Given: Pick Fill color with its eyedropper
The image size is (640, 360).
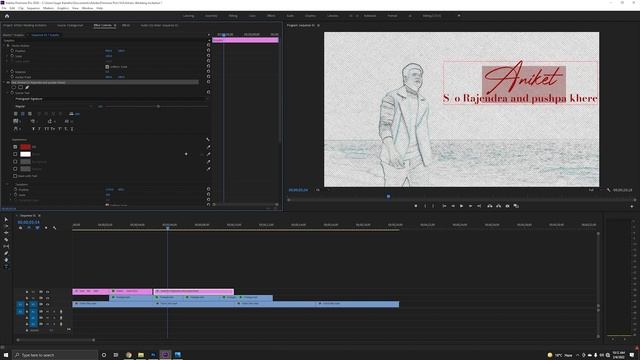Looking at the screenshot, I should [x=209, y=147].
